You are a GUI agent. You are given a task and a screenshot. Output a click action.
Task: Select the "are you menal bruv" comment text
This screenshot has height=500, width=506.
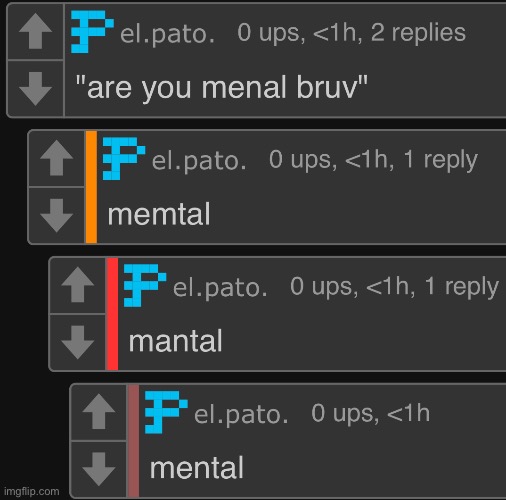(222, 88)
